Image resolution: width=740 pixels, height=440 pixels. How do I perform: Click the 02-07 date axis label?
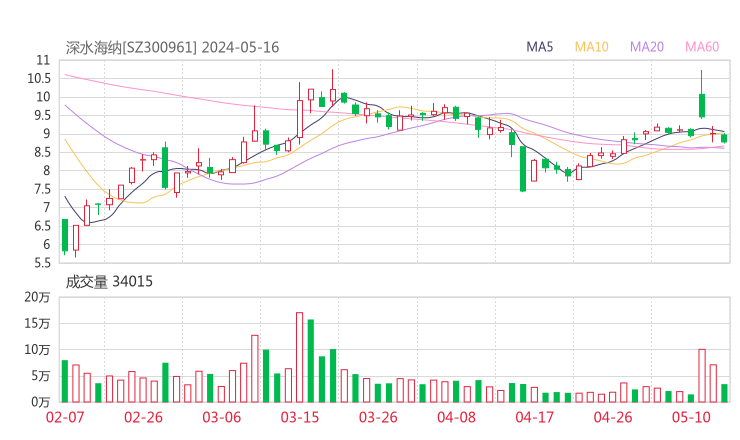[65, 417]
